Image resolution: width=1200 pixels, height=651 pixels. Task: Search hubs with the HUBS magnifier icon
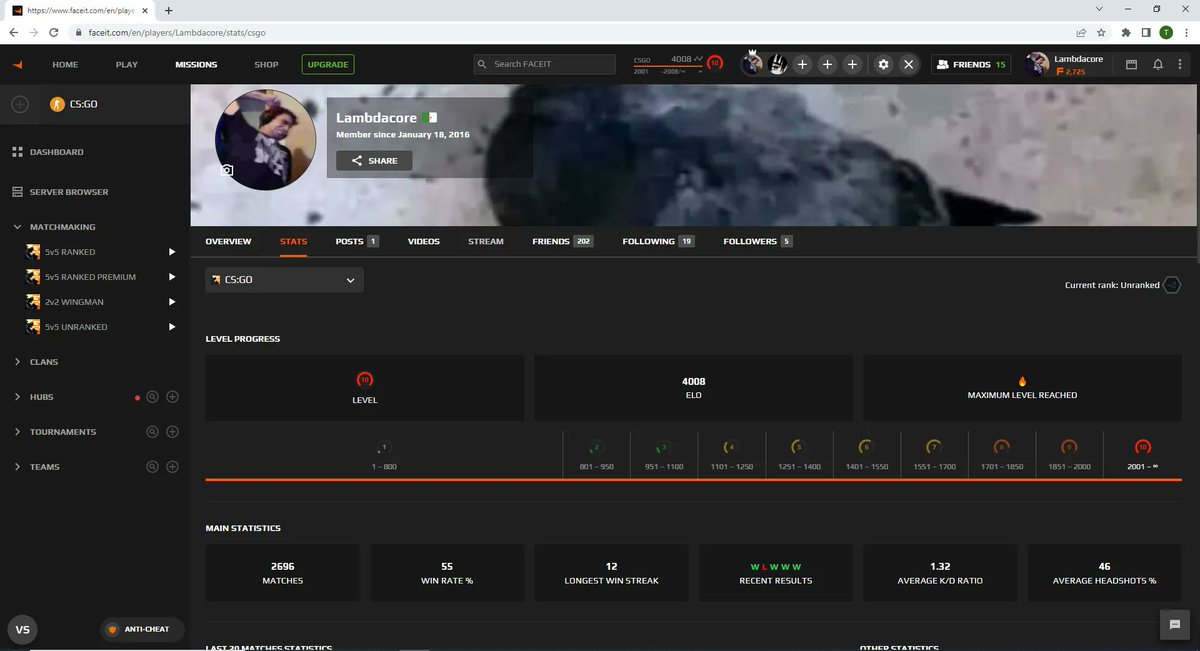click(x=153, y=397)
